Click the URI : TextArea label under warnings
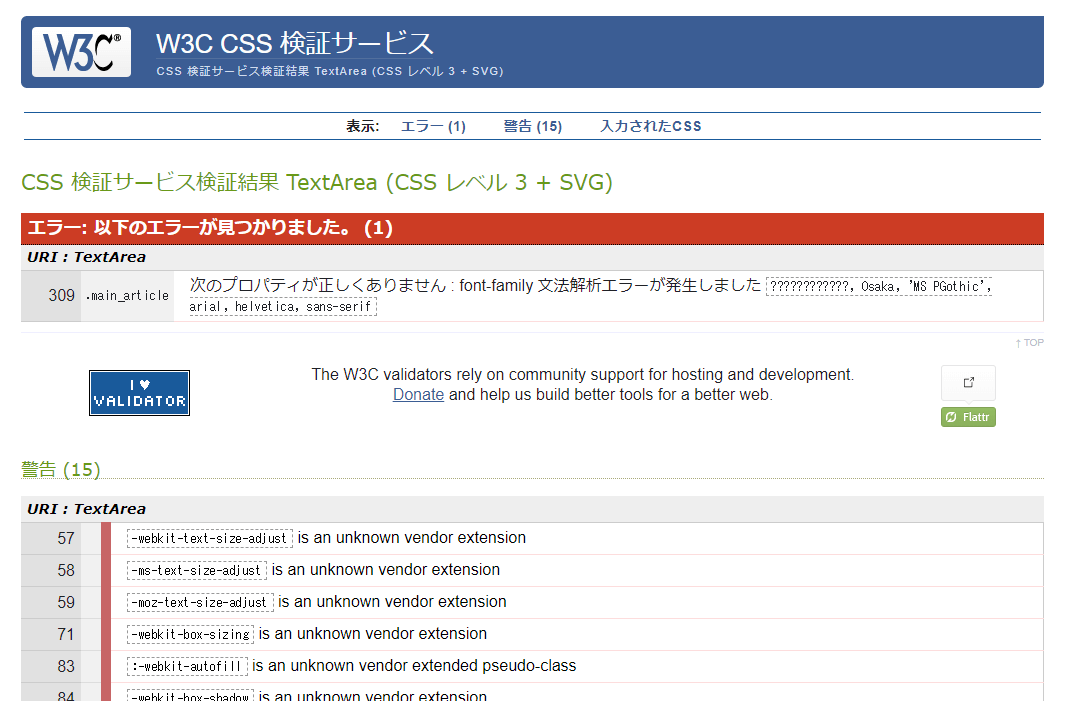 tap(86, 509)
